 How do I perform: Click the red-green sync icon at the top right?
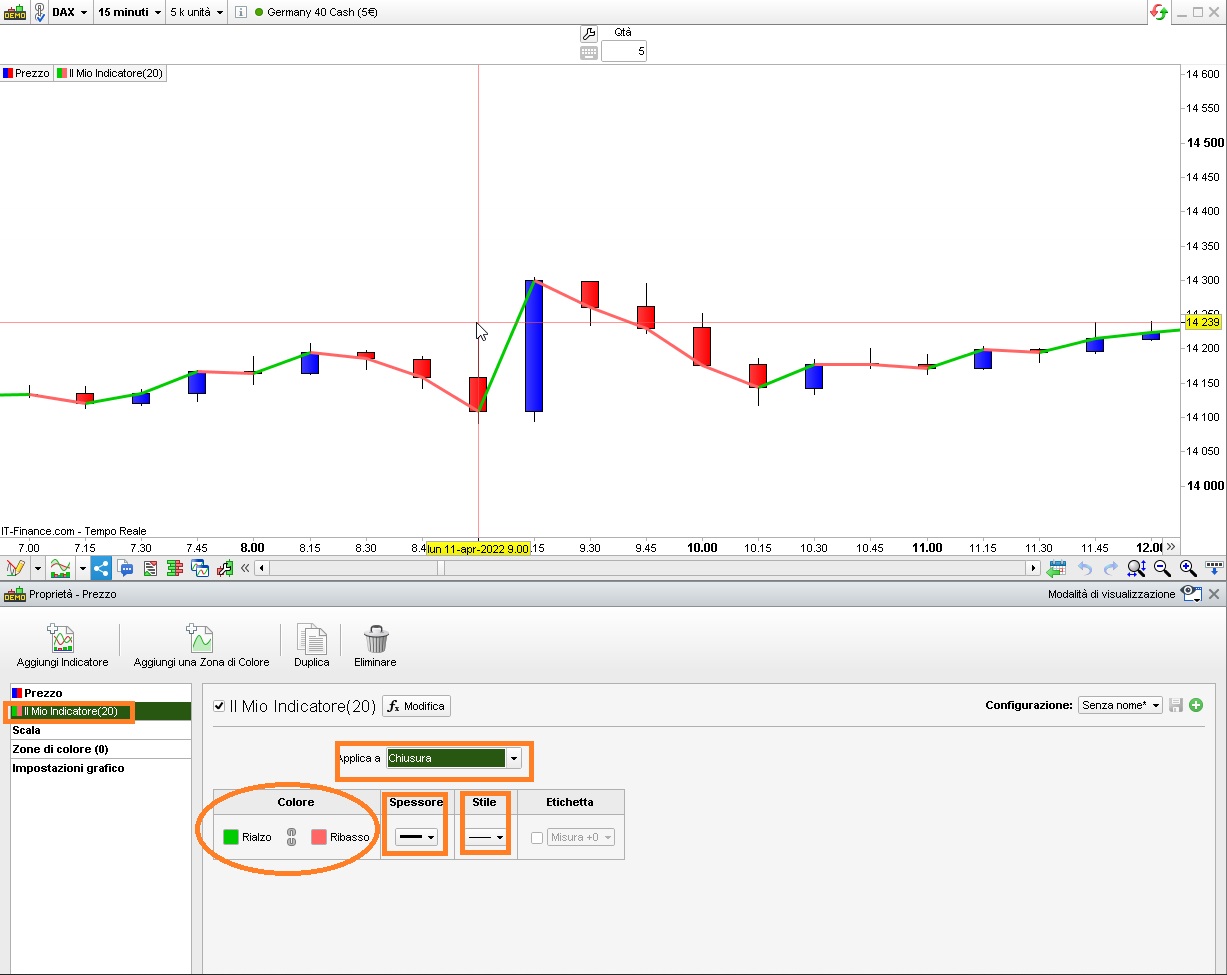pyautogui.click(x=1159, y=12)
